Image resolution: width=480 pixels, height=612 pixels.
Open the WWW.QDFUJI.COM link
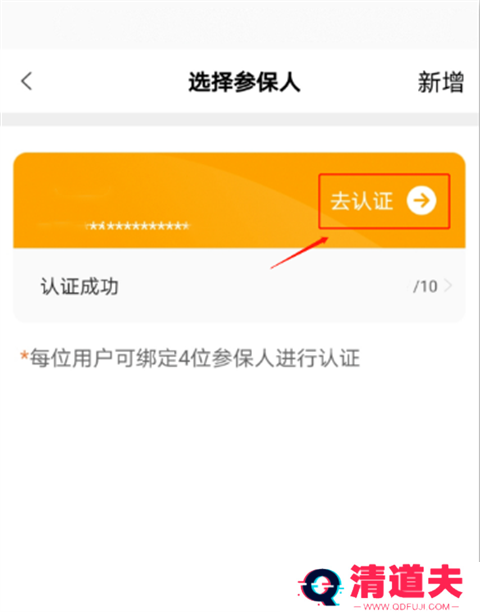coord(406,606)
